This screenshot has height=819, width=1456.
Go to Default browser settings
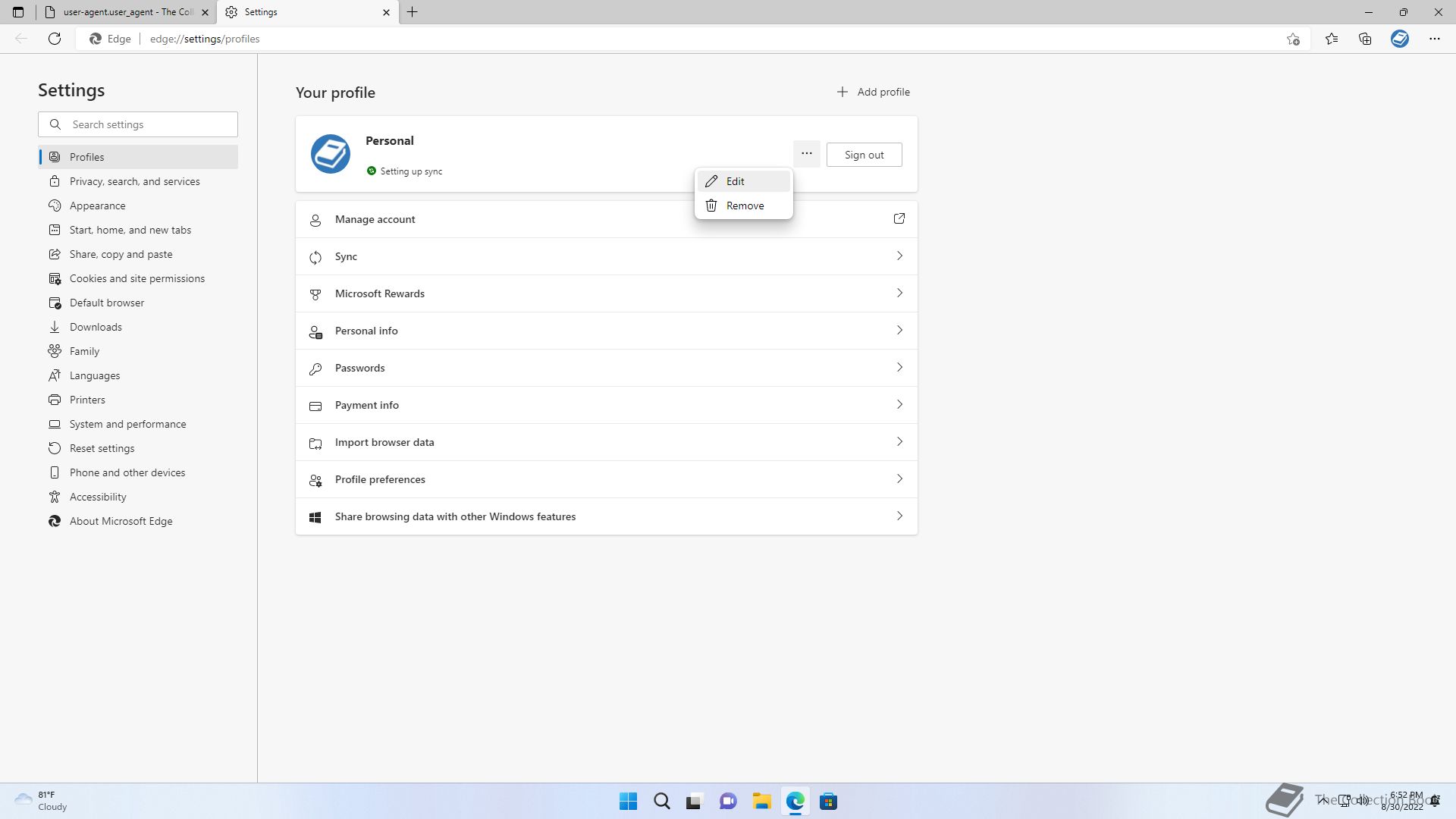click(138, 303)
